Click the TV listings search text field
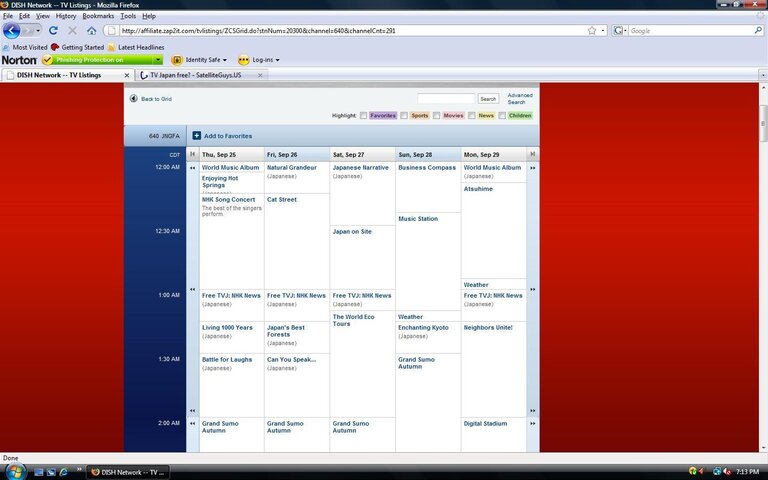 (446, 98)
